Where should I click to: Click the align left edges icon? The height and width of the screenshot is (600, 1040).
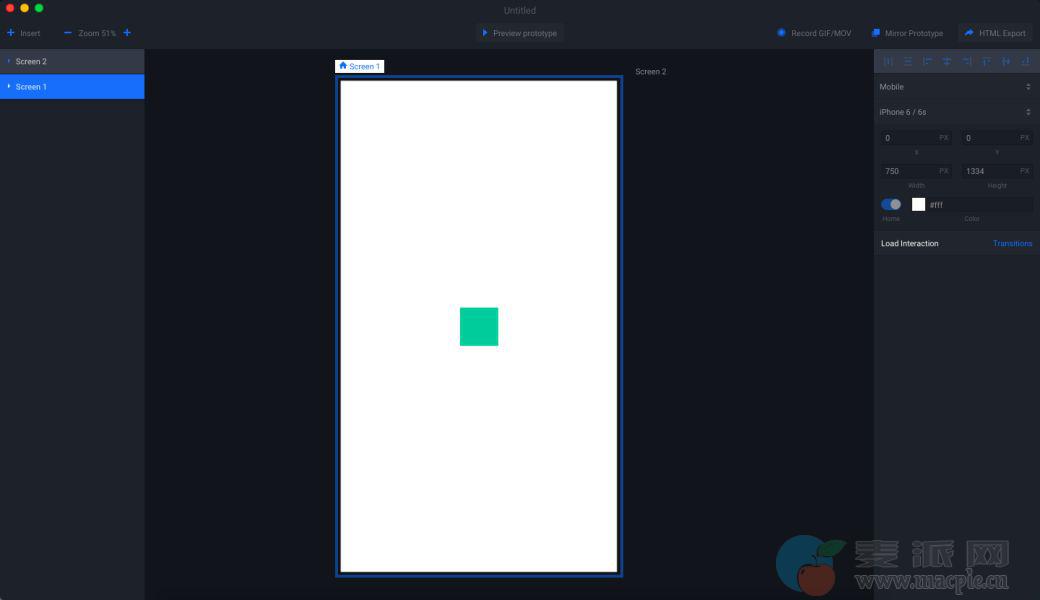927,61
